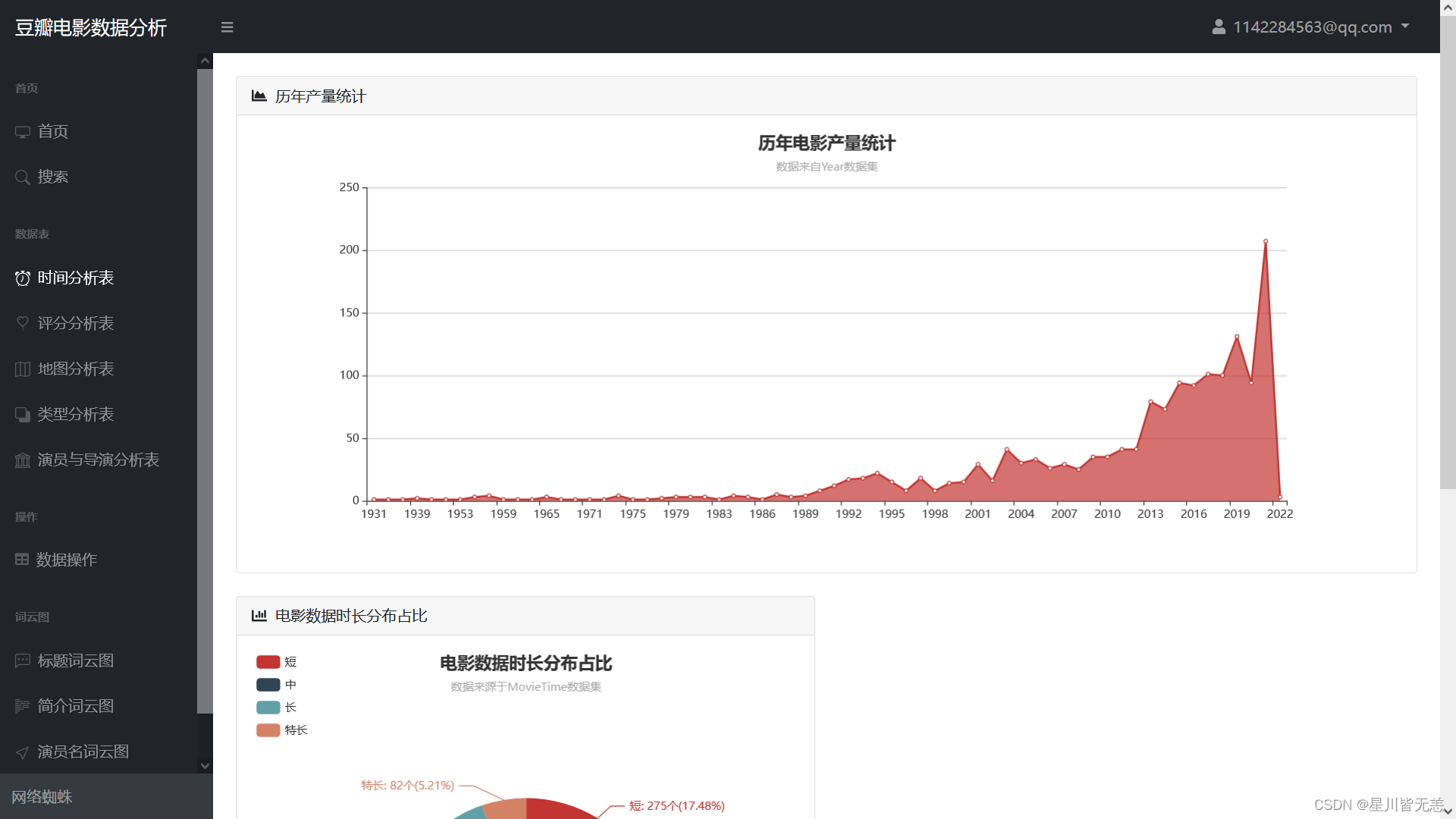
Task: Click the 网络蜘蛛 footer label
Action: click(42, 797)
